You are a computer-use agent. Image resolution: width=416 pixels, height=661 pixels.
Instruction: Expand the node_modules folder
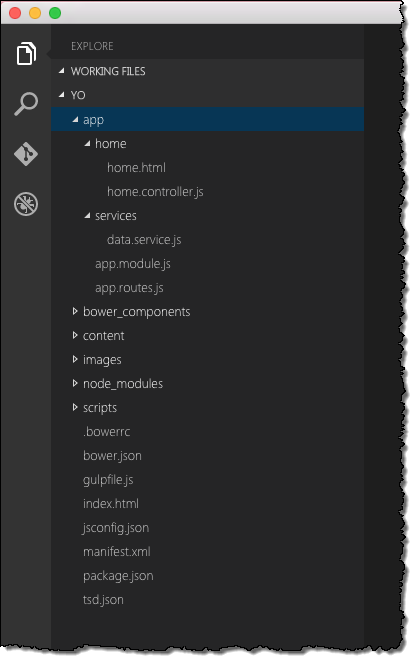75,383
